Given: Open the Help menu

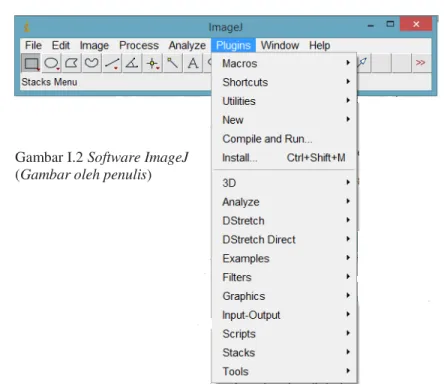Looking at the screenshot, I should (320, 45).
